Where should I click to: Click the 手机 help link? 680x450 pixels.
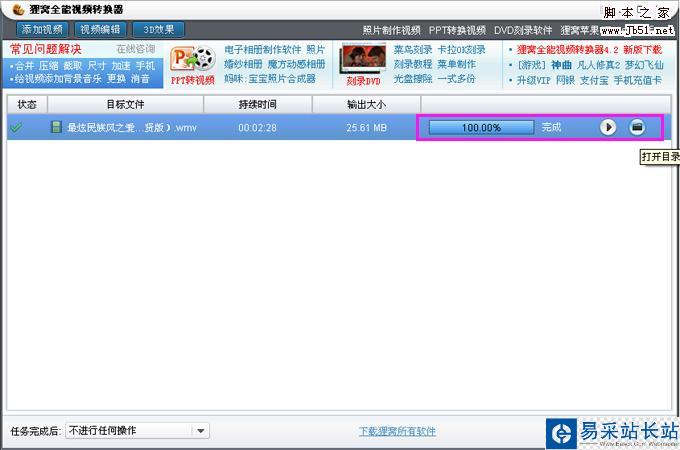click(145, 66)
